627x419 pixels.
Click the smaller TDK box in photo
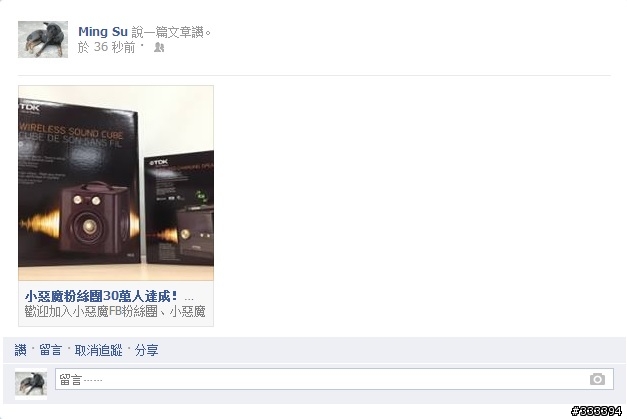click(x=179, y=208)
